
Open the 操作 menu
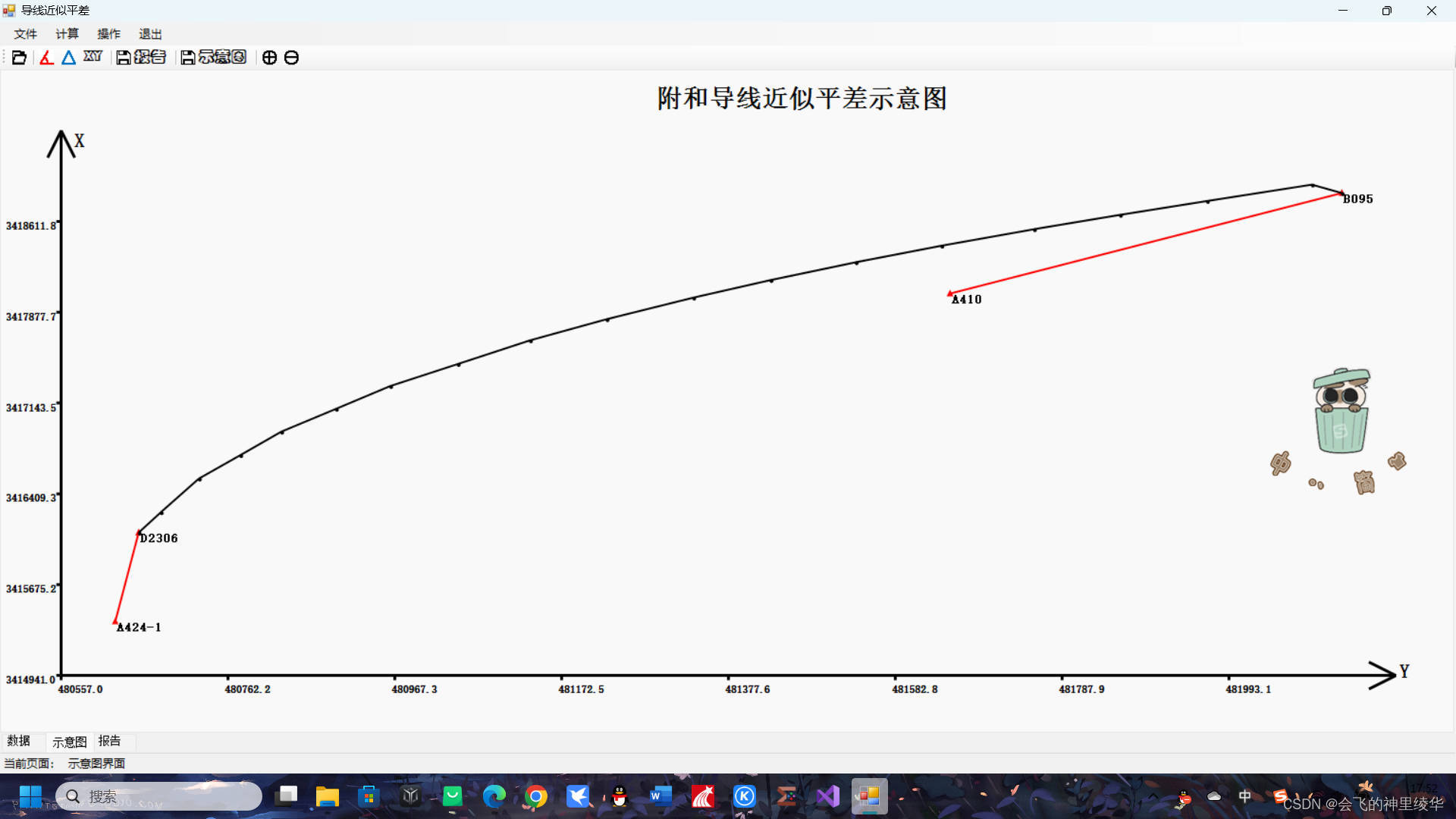[x=108, y=34]
